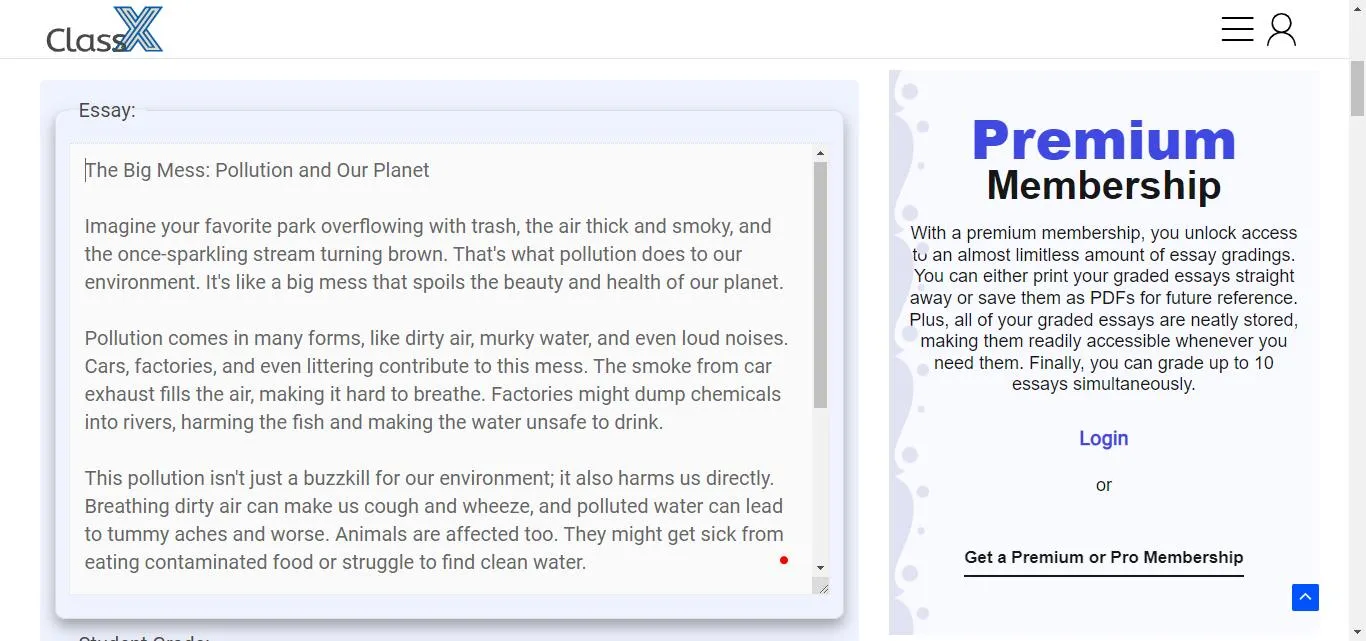Follow the Login link
Screen dimensions: 1366x641
(1103, 438)
